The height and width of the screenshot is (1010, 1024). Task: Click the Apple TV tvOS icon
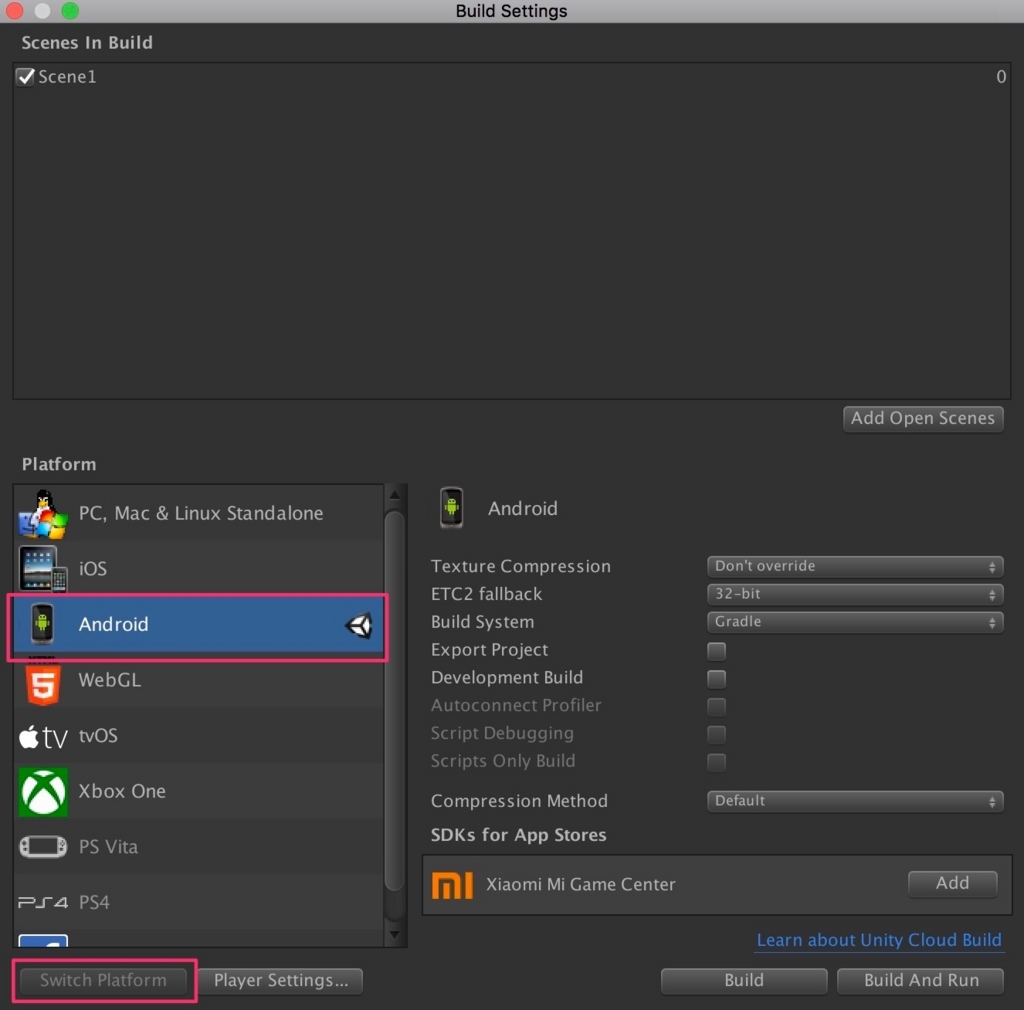click(43, 737)
